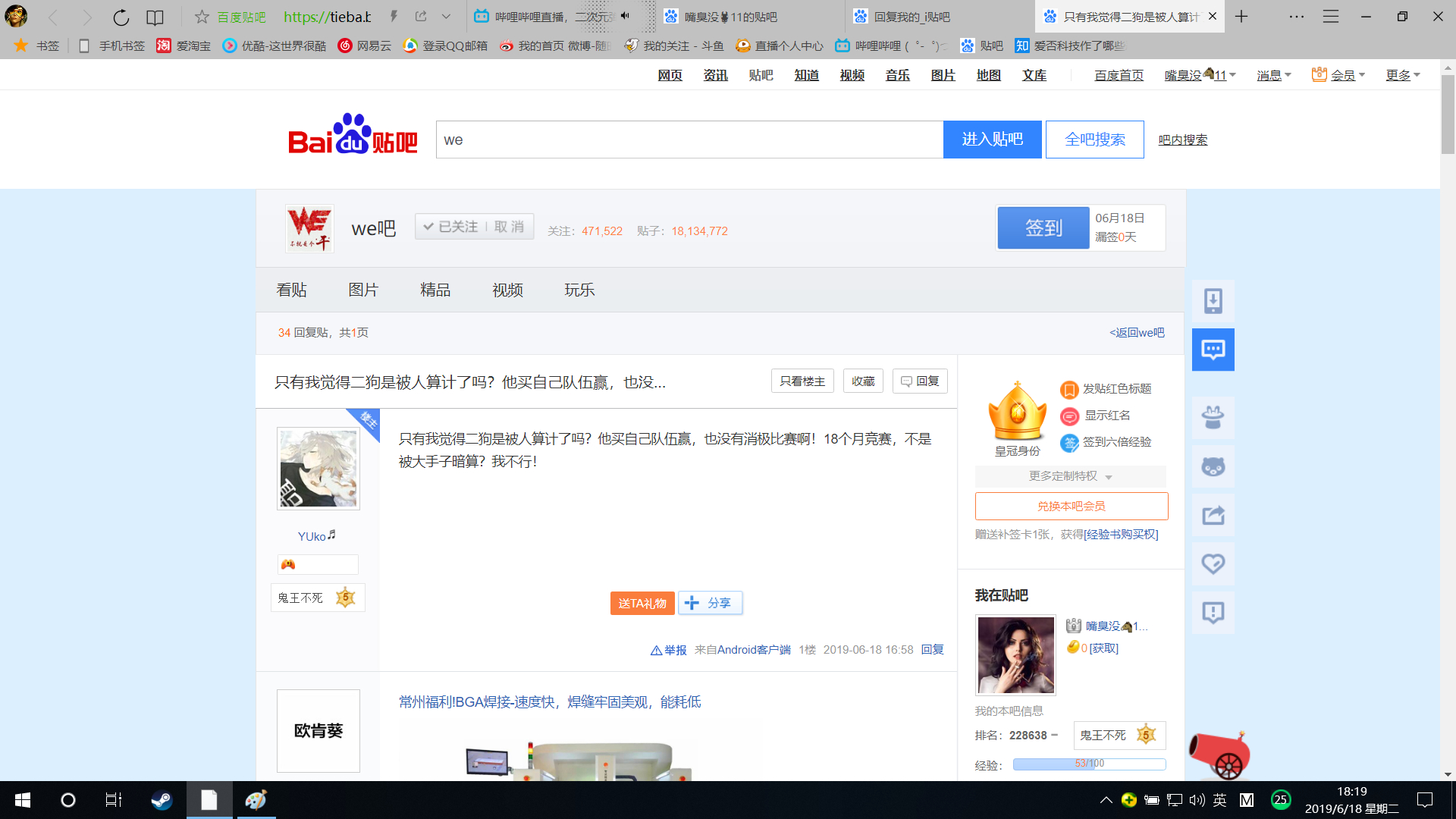The image size is (1456, 819).
Task: Open the 看贴 tab
Action: (292, 290)
